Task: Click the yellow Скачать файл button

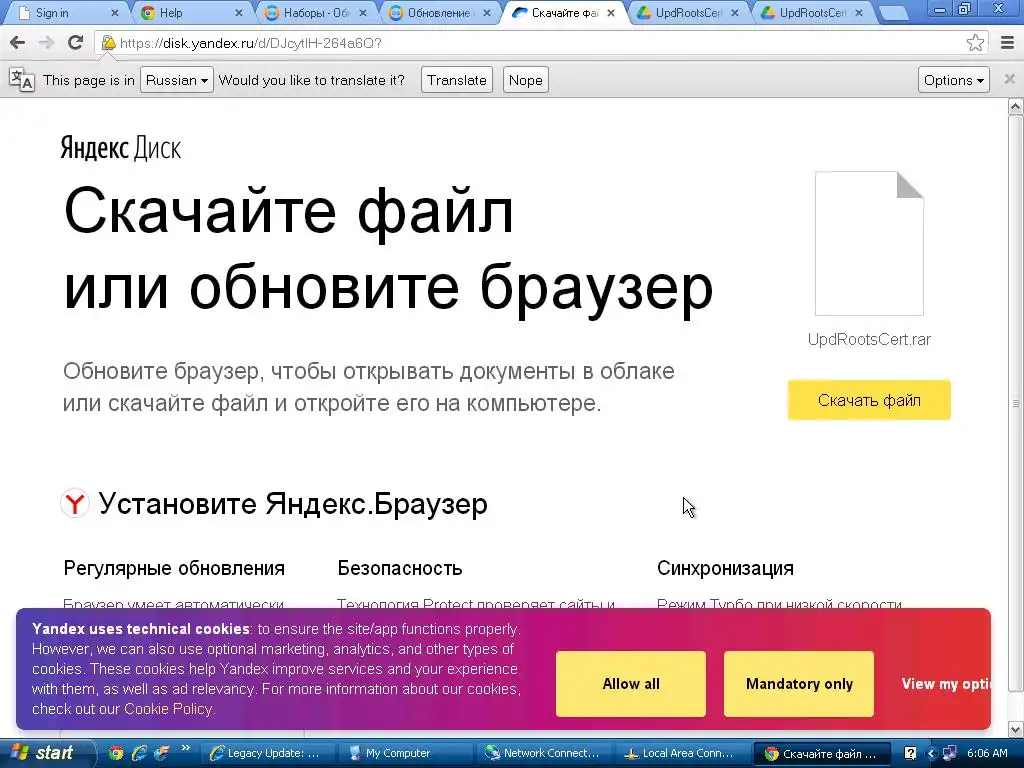Action: 869,400
